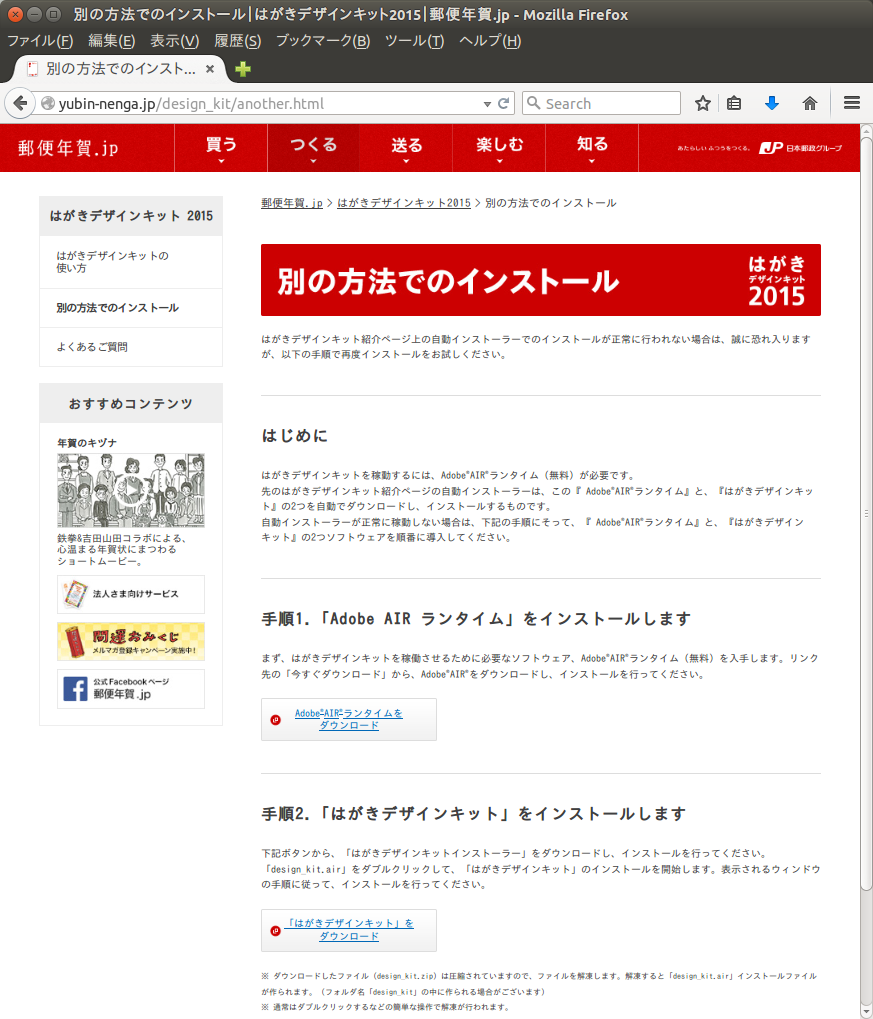Expand the 楽しむ navigation menu
This screenshot has height=1019, width=873.
coord(499,148)
